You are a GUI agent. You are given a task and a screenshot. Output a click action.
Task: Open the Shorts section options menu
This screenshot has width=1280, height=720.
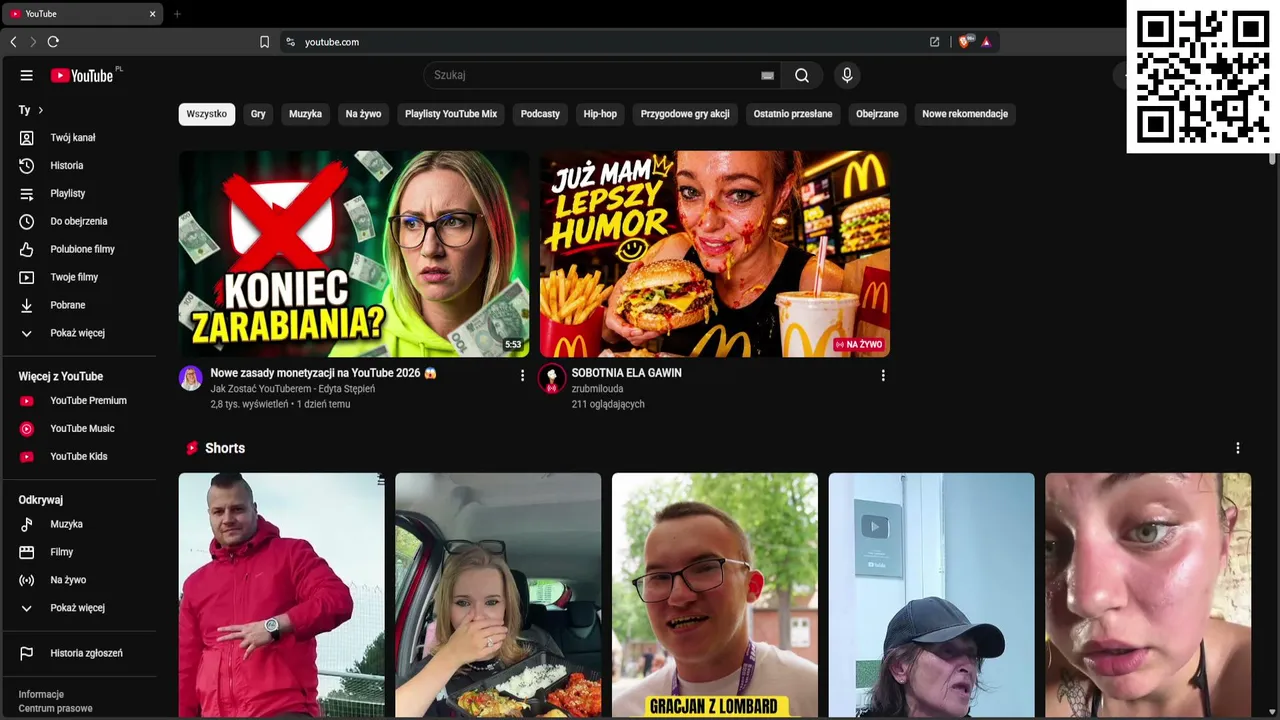[1238, 449]
